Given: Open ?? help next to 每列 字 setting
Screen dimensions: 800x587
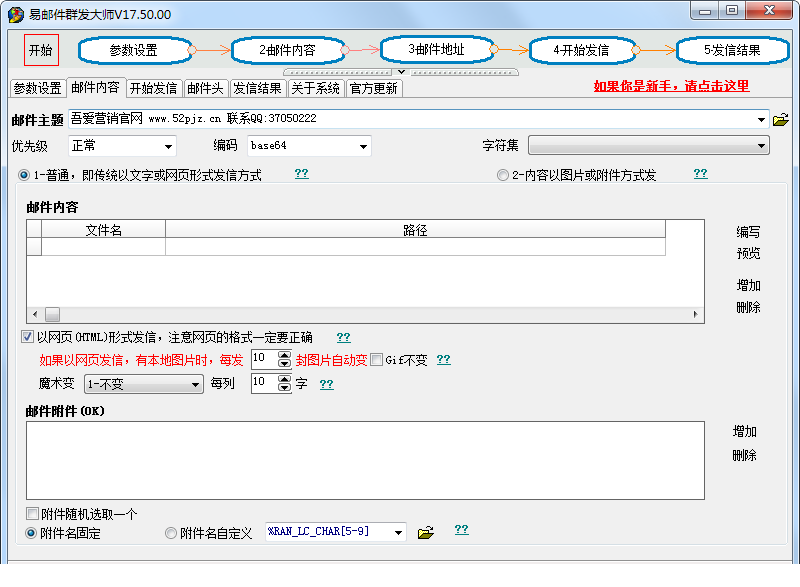Looking at the screenshot, I should tap(327, 384).
